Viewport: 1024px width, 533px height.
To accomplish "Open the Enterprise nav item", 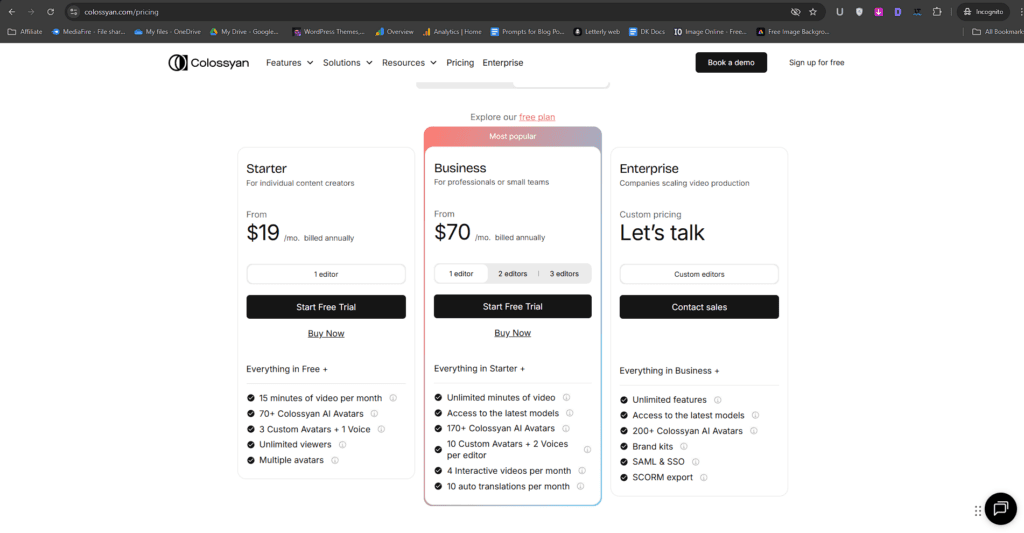I will [503, 63].
